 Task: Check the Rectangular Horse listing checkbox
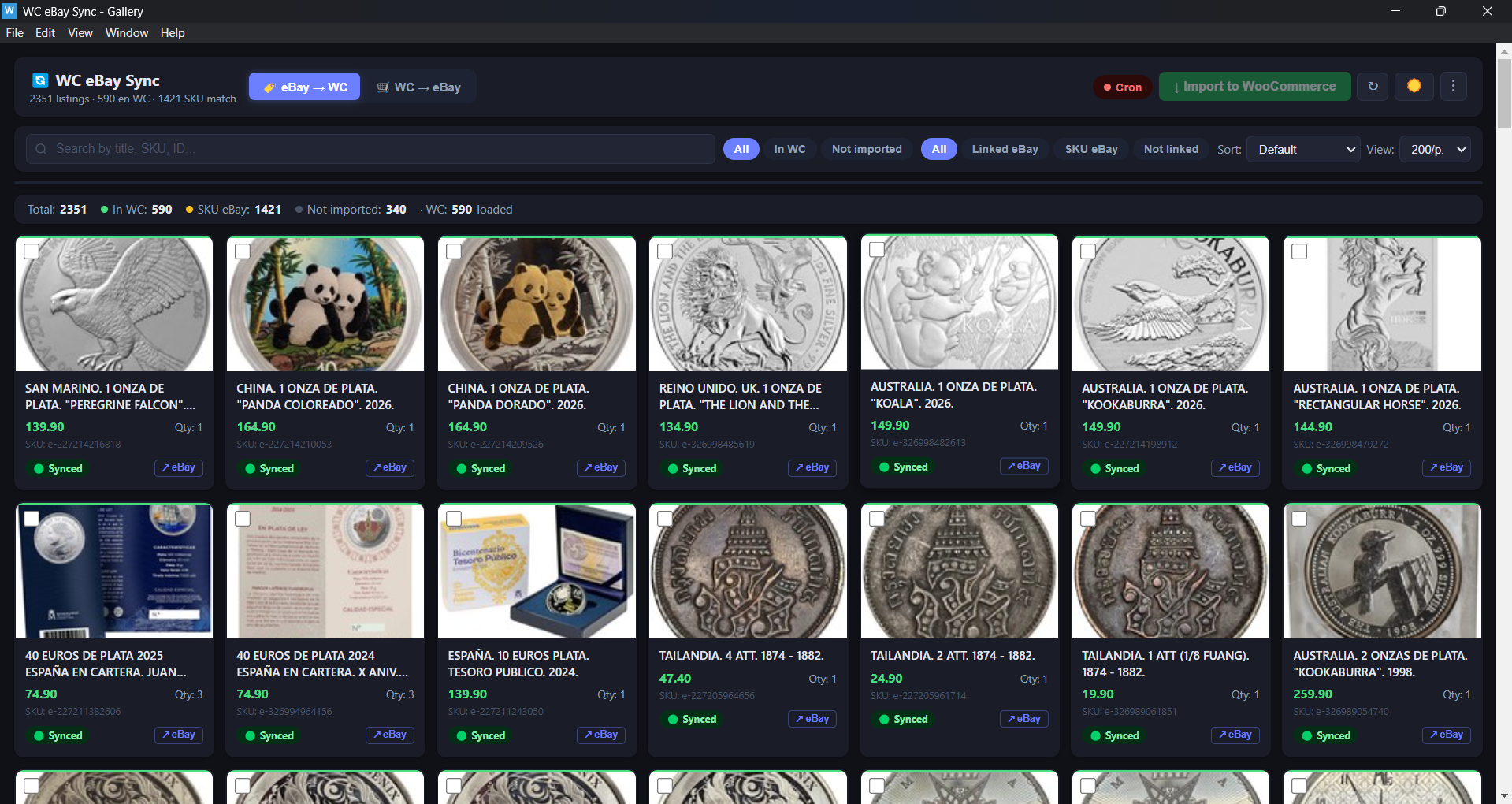click(1299, 251)
